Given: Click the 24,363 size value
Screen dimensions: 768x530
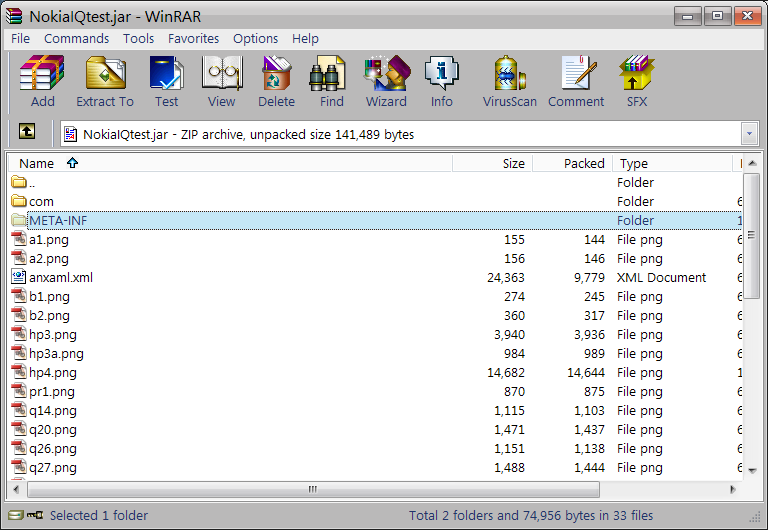Looking at the screenshot, I should click(x=506, y=278).
